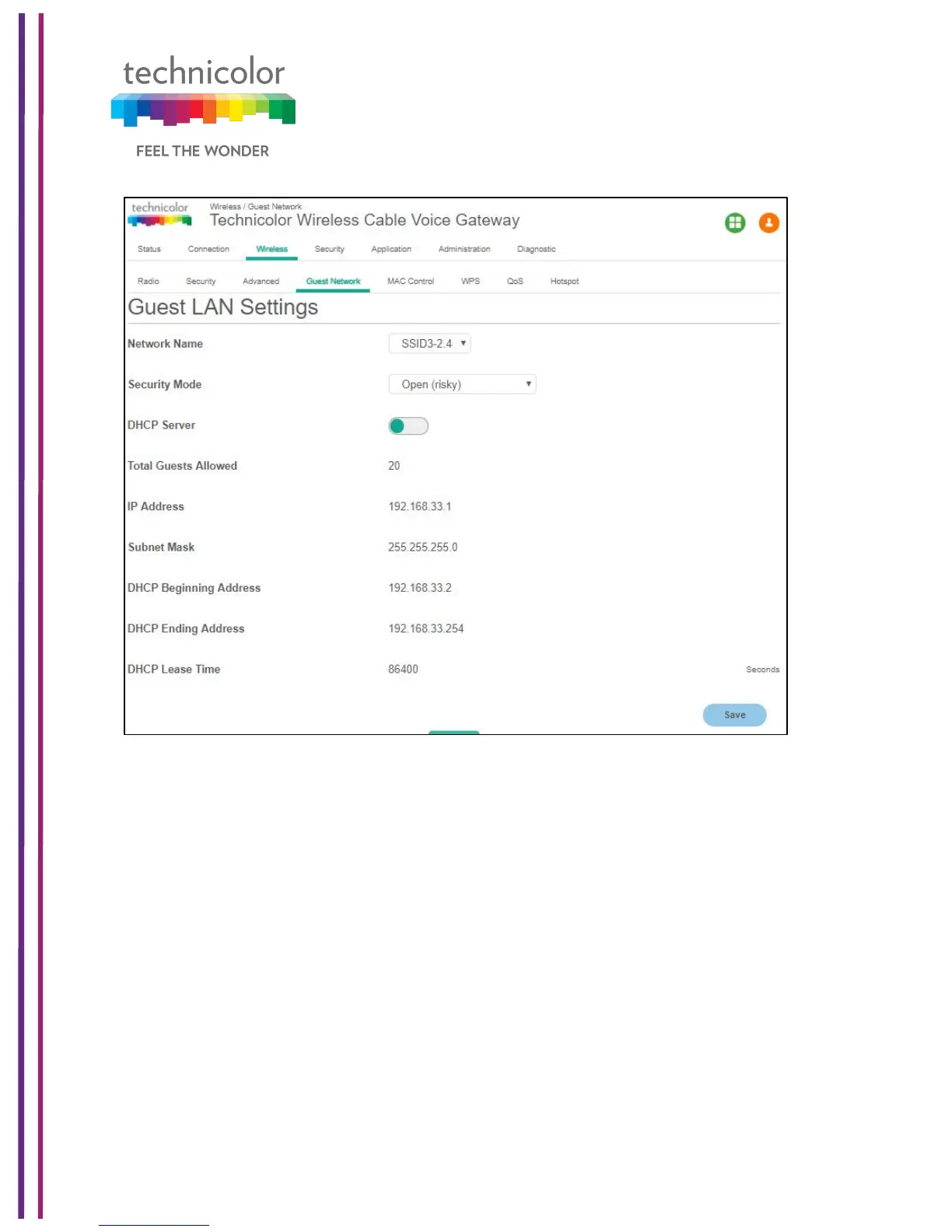Click the Guest LAN Settings heading
952x1232 pixels.
(223, 307)
